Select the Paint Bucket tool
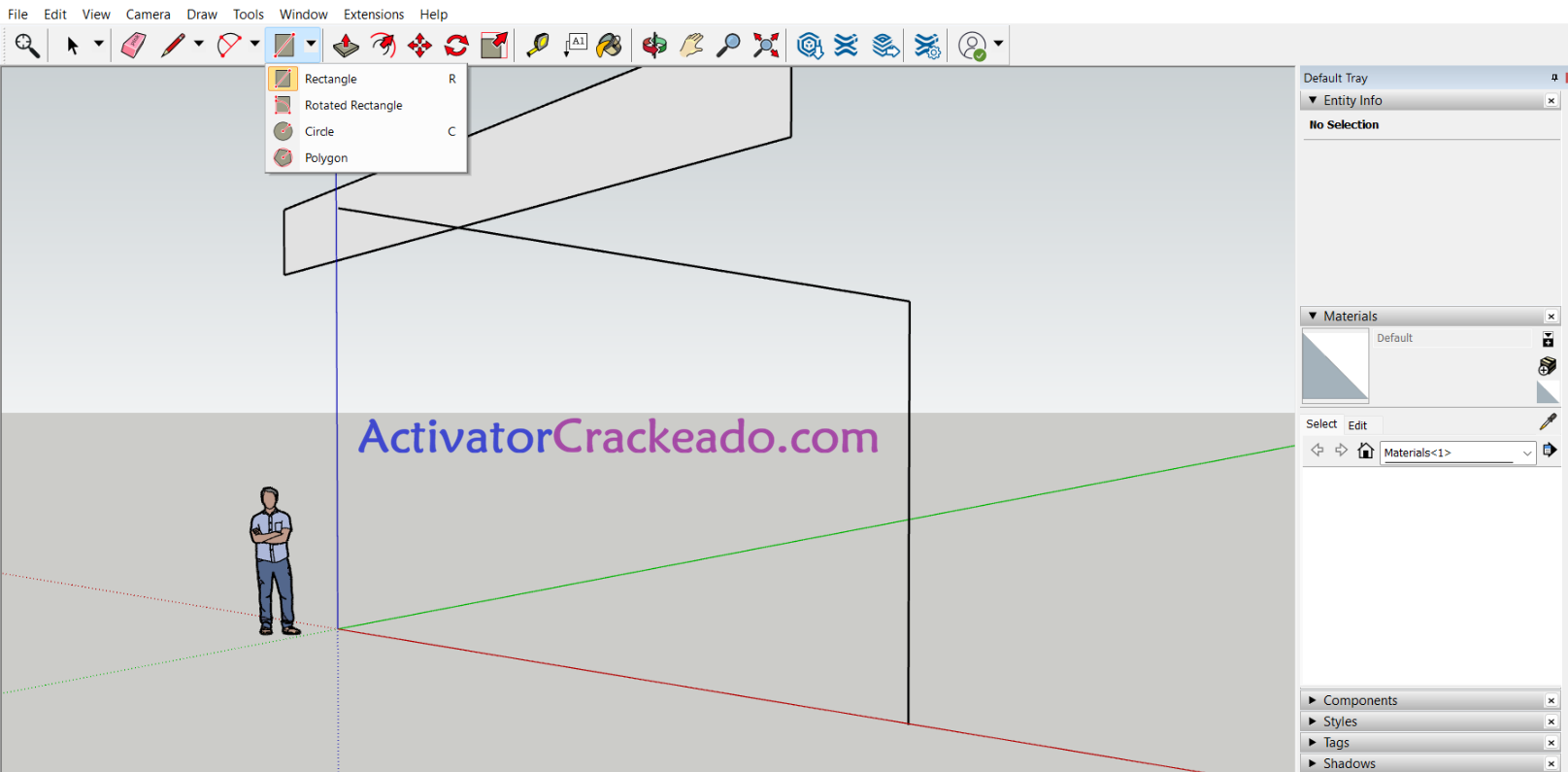 tap(610, 46)
